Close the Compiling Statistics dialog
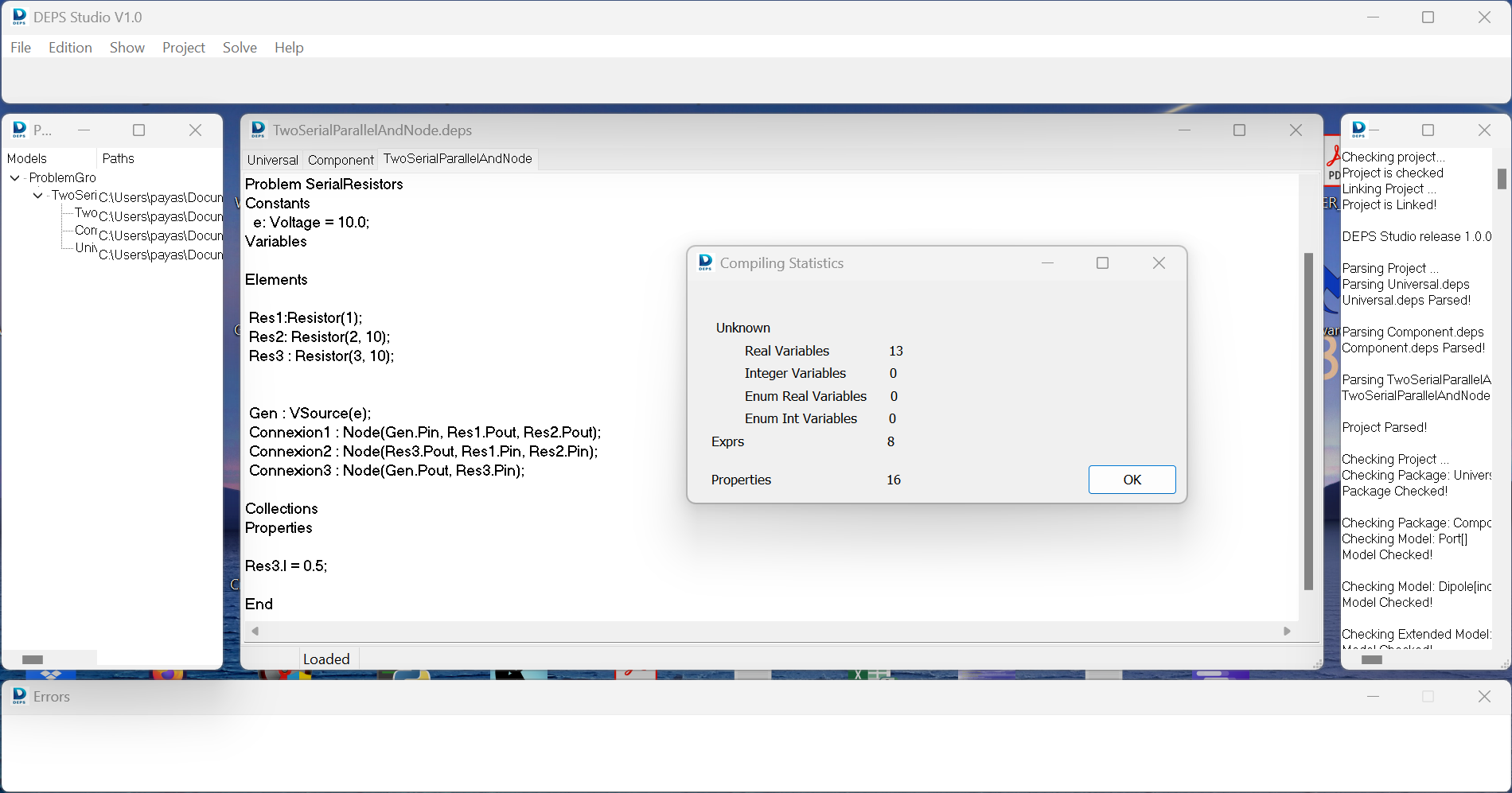 1159,263
